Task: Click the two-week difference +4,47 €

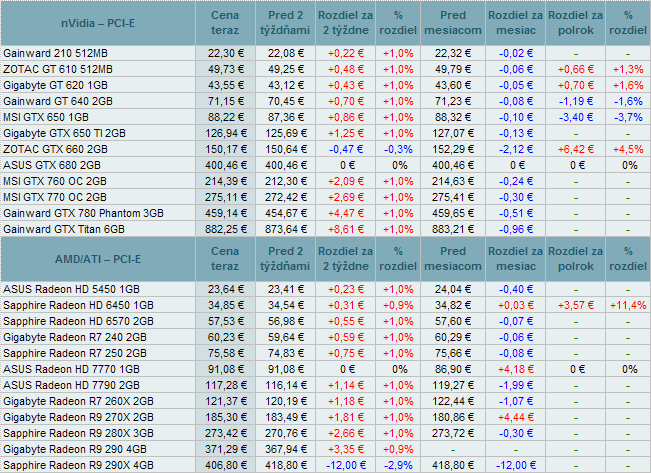Action: [x=346, y=213]
